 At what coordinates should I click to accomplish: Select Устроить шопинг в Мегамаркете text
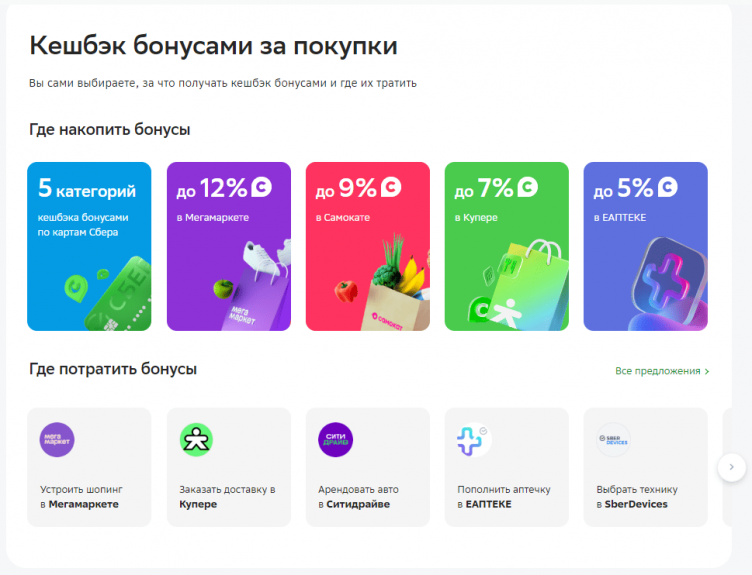click(x=82, y=497)
